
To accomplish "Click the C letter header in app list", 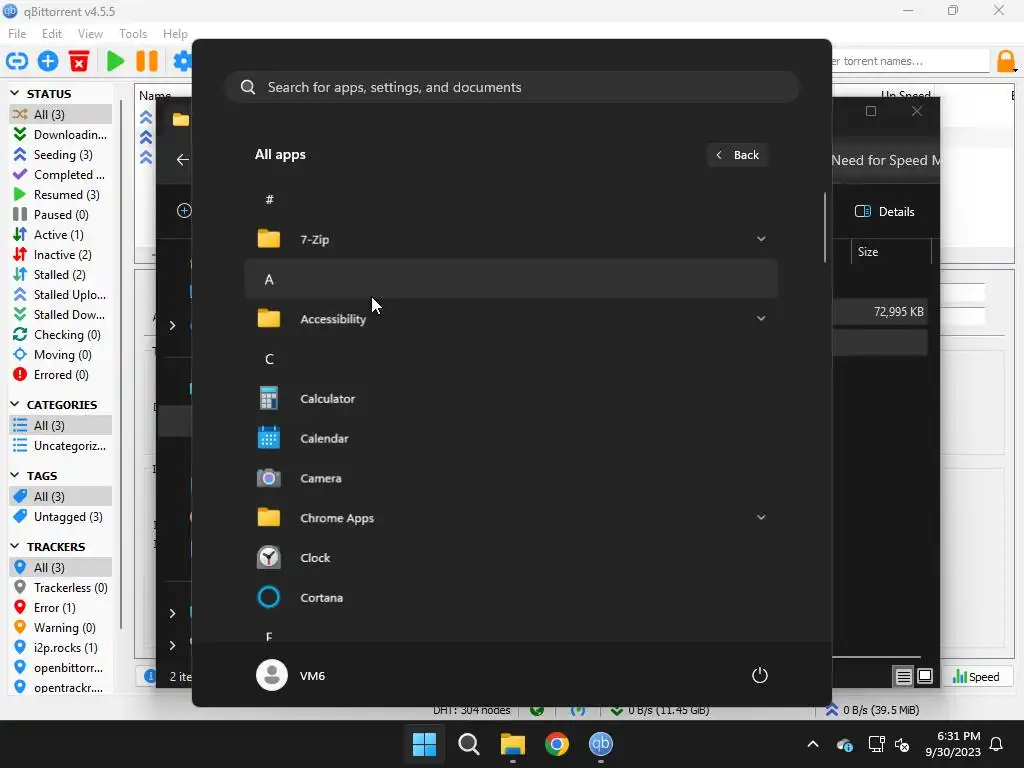I will click(269, 359).
